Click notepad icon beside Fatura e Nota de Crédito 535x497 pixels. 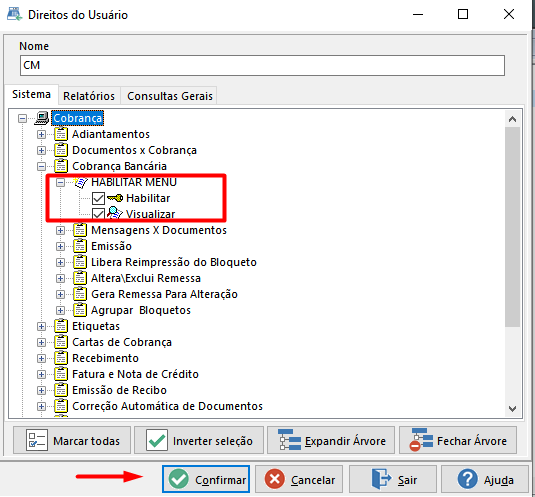tap(61, 375)
